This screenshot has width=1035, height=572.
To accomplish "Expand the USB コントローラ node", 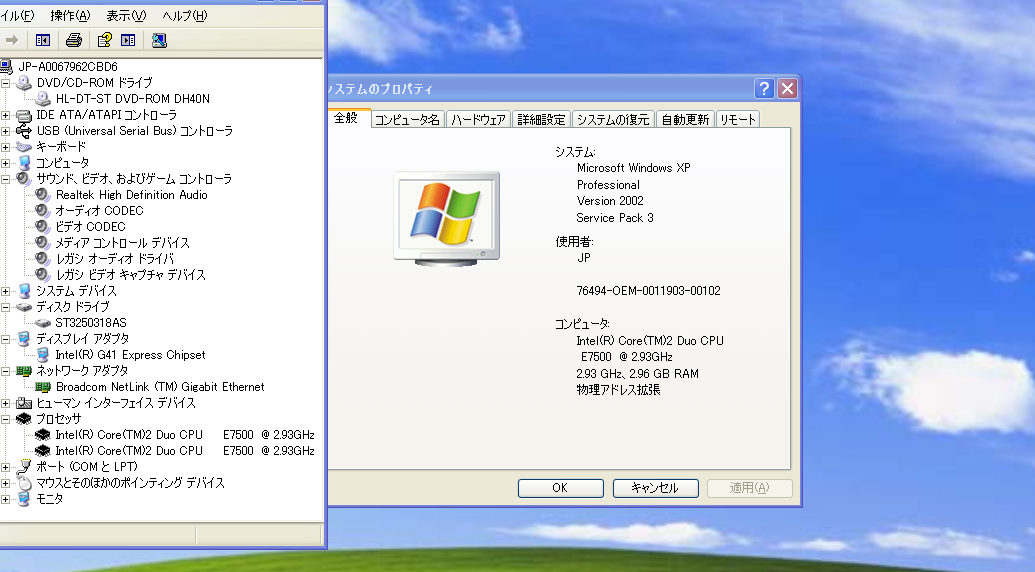I will point(5,131).
